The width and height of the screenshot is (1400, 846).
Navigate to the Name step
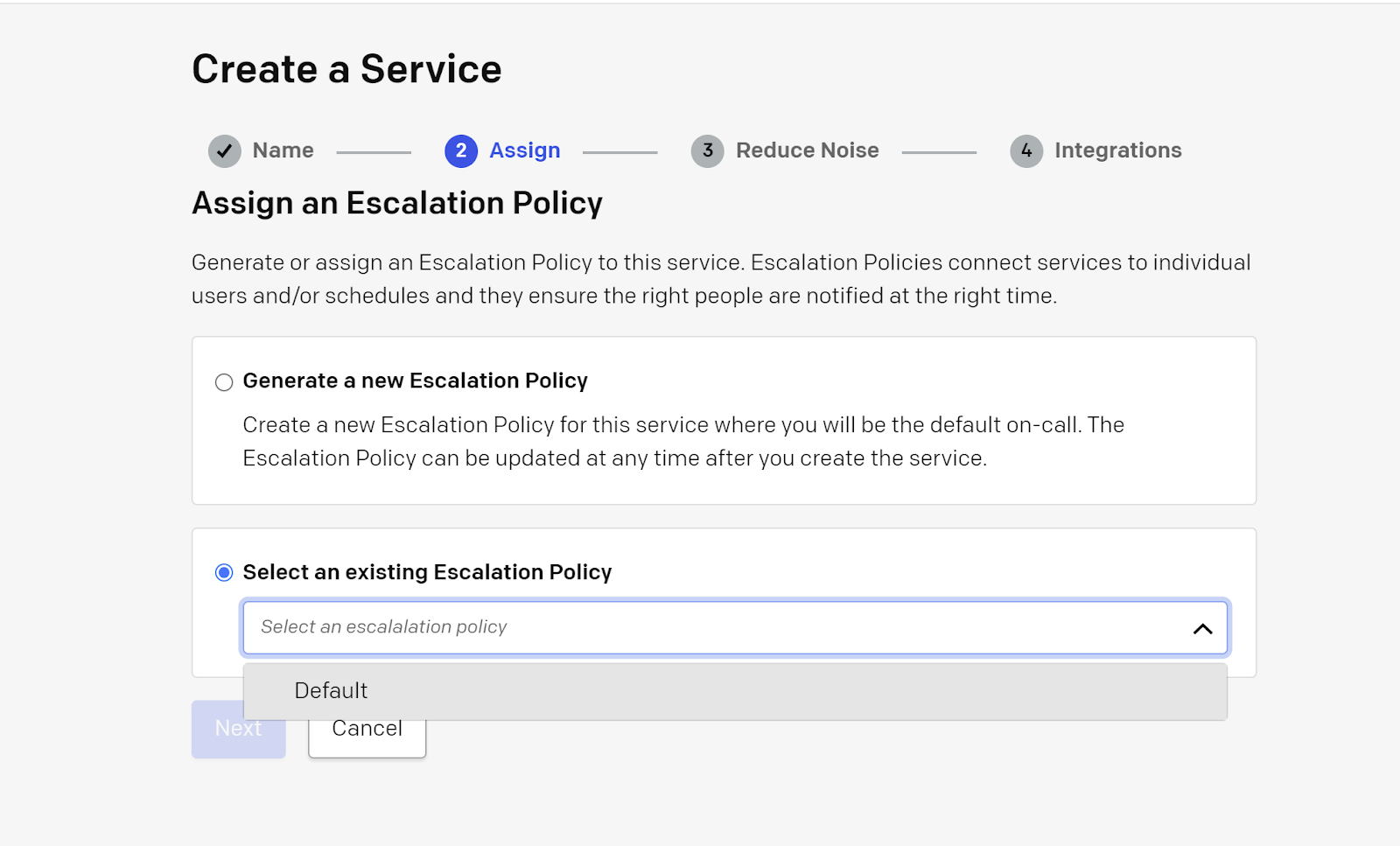(x=281, y=150)
